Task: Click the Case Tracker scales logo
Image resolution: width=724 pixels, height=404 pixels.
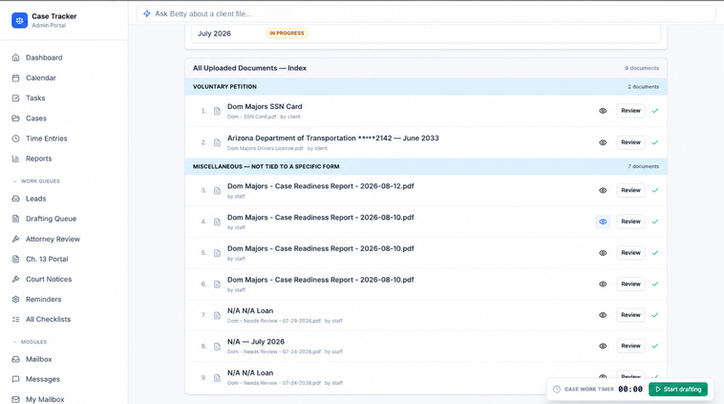Action: [19, 20]
